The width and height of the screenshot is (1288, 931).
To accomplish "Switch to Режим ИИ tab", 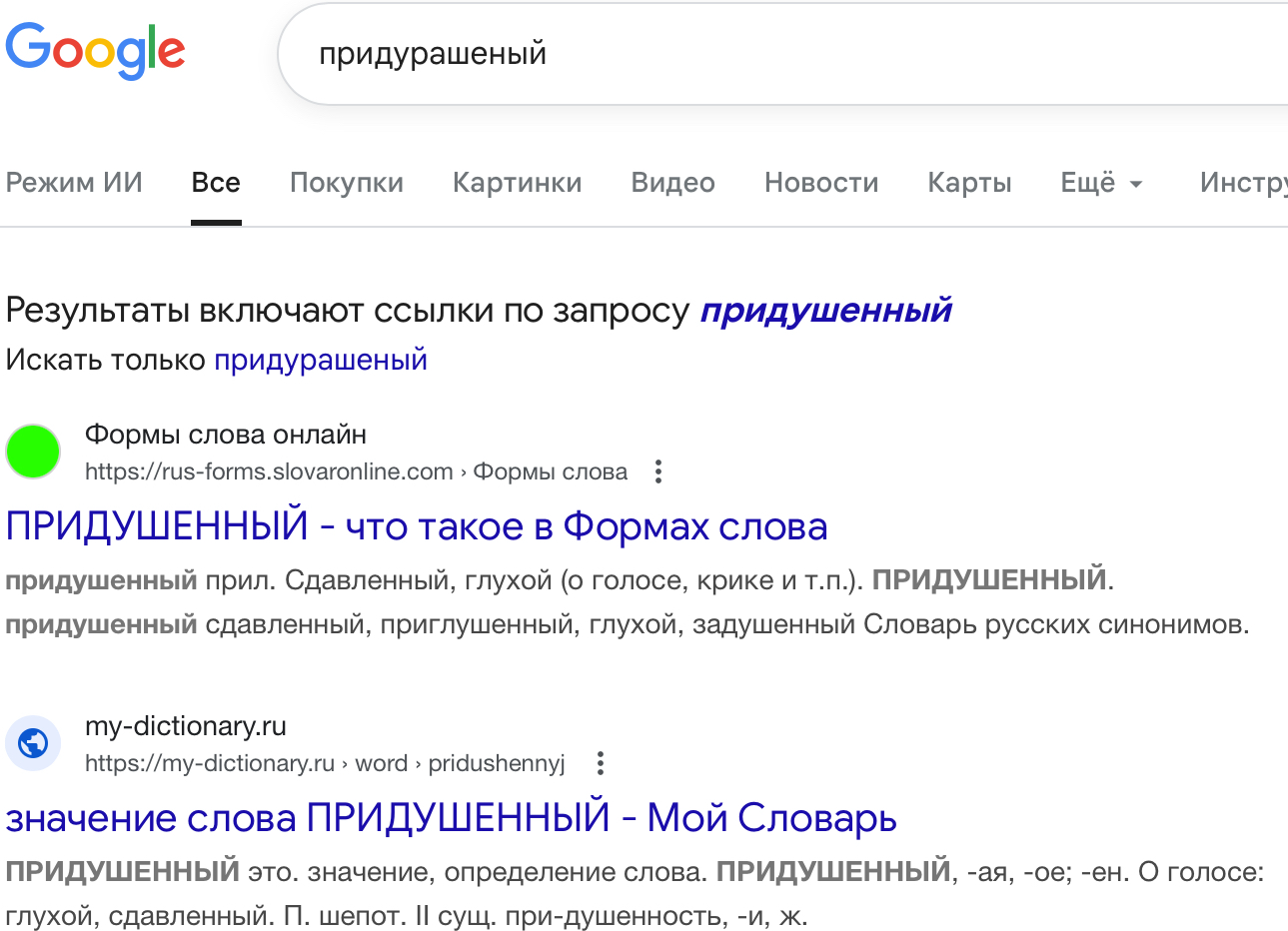I will pyautogui.click(x=74, y=183).
